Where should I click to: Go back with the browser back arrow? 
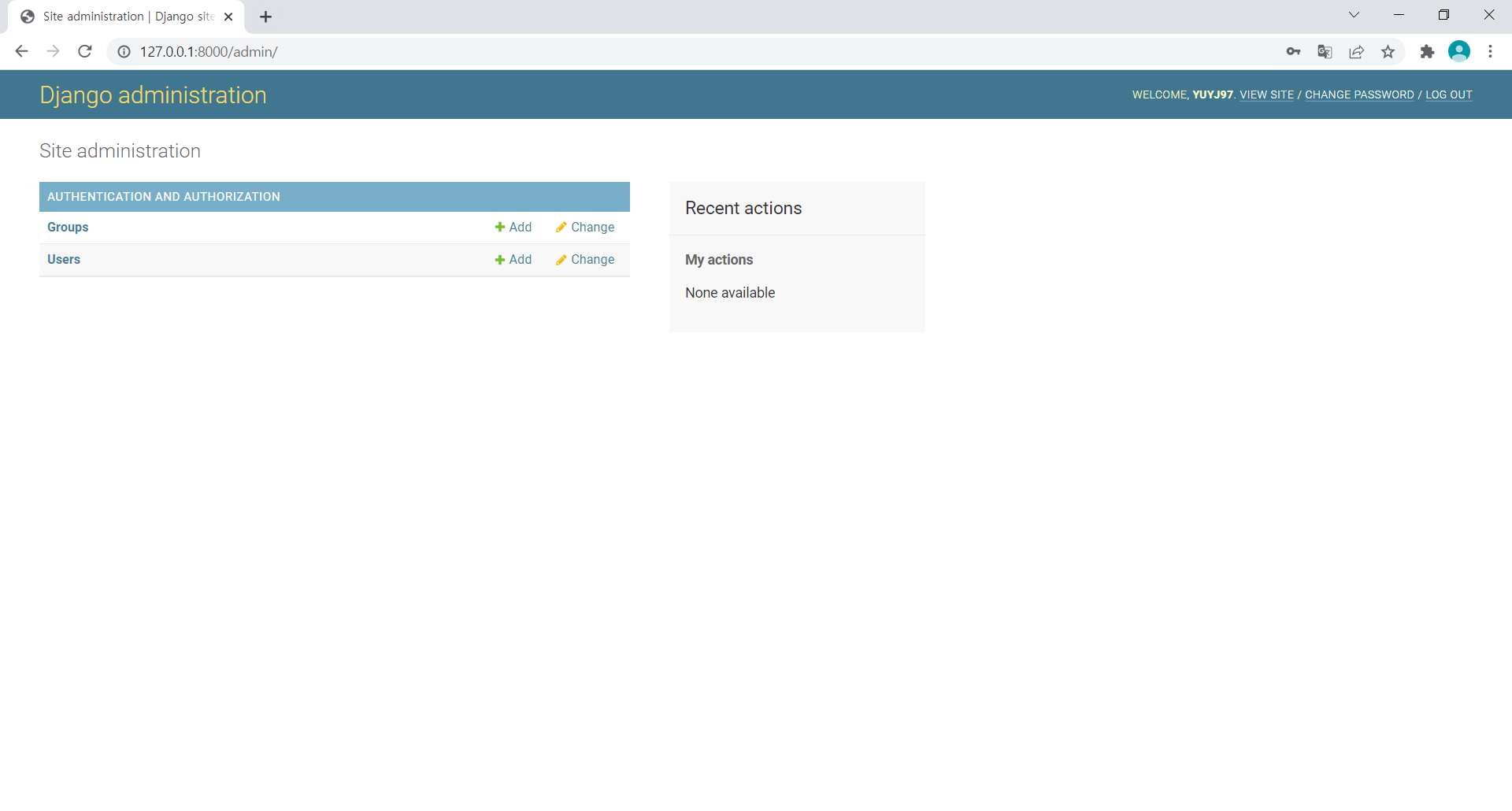point(21,51)
